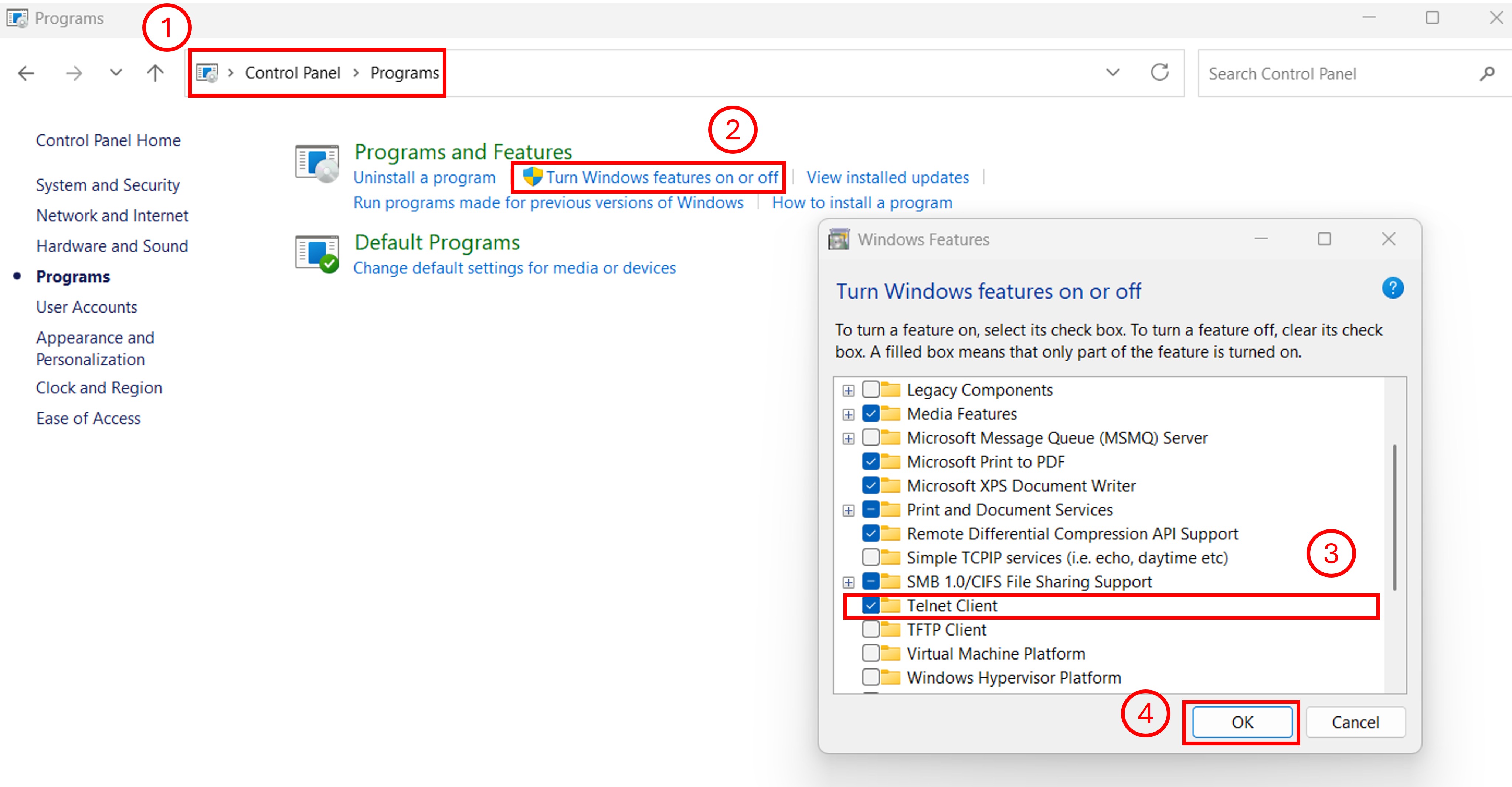The image size is (1512, 787).
Task: Open Network and Internet category
Action: (112, 215)
